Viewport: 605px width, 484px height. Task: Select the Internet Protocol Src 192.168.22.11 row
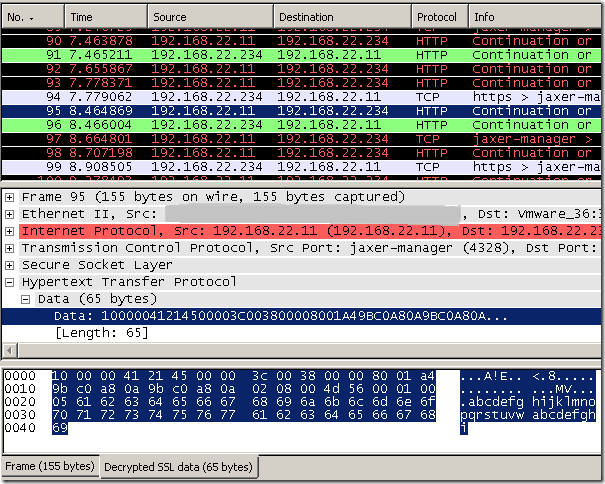310,231
